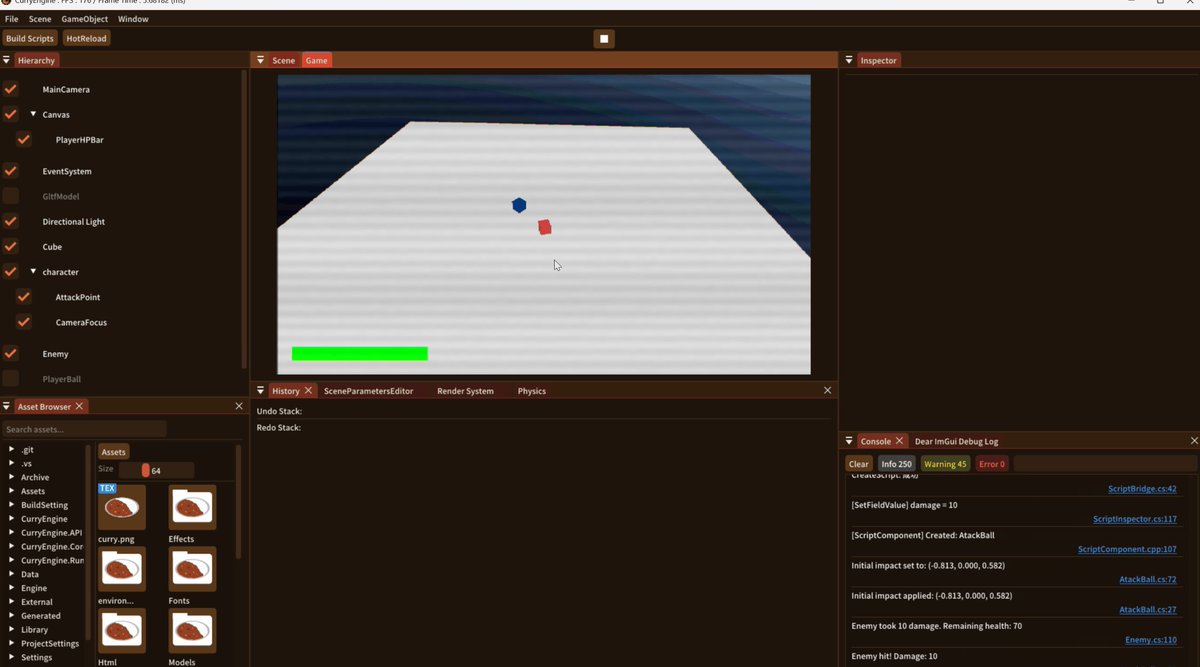1200x667 pixels.
Task: Toggle the Error 0 filter
Action: pyautogui.click(x=992, y=464)
